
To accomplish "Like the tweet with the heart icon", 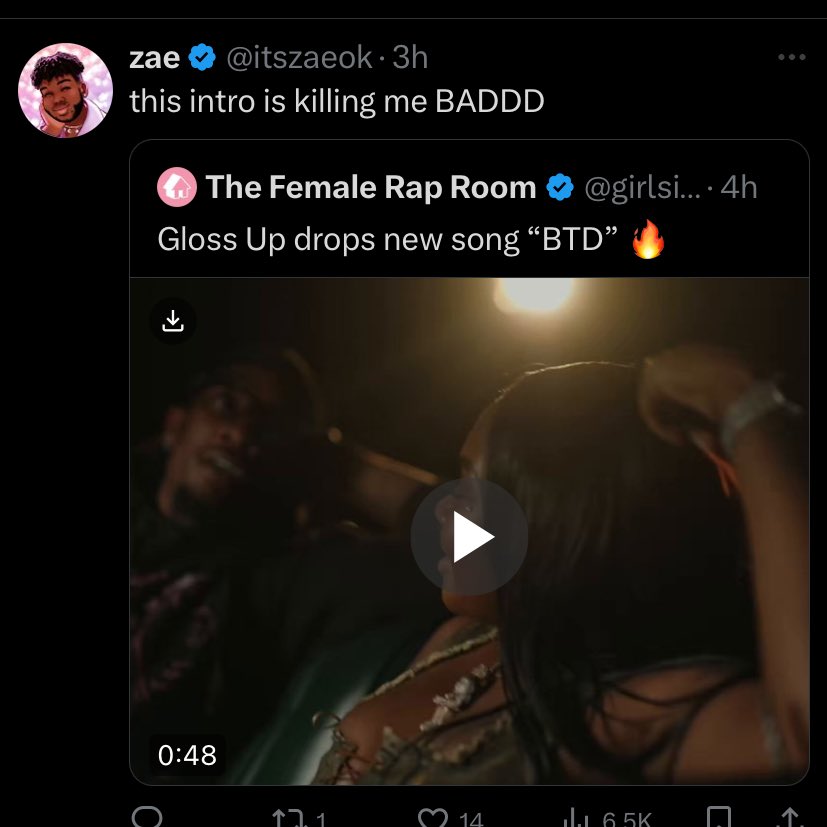I will (x=432, y=818).
